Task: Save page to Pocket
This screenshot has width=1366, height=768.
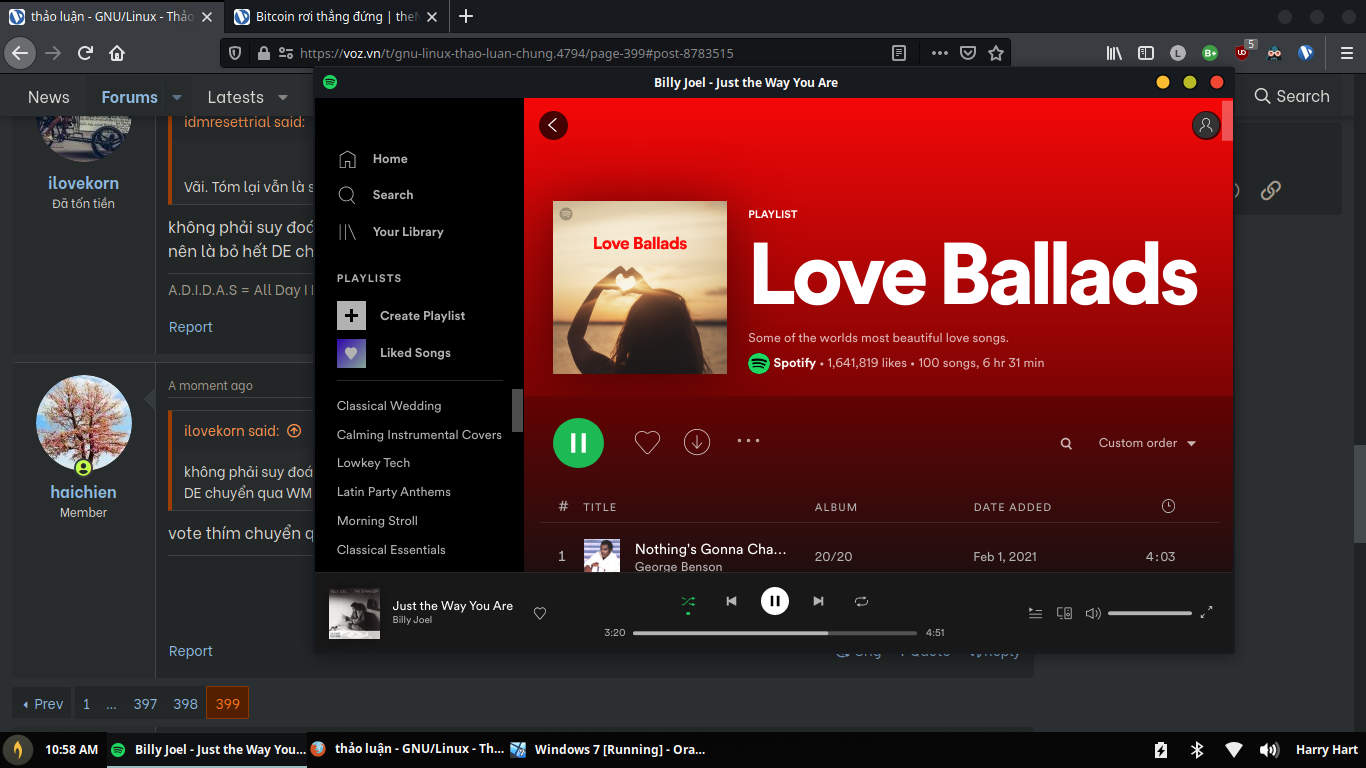Action: click(968, 53)
